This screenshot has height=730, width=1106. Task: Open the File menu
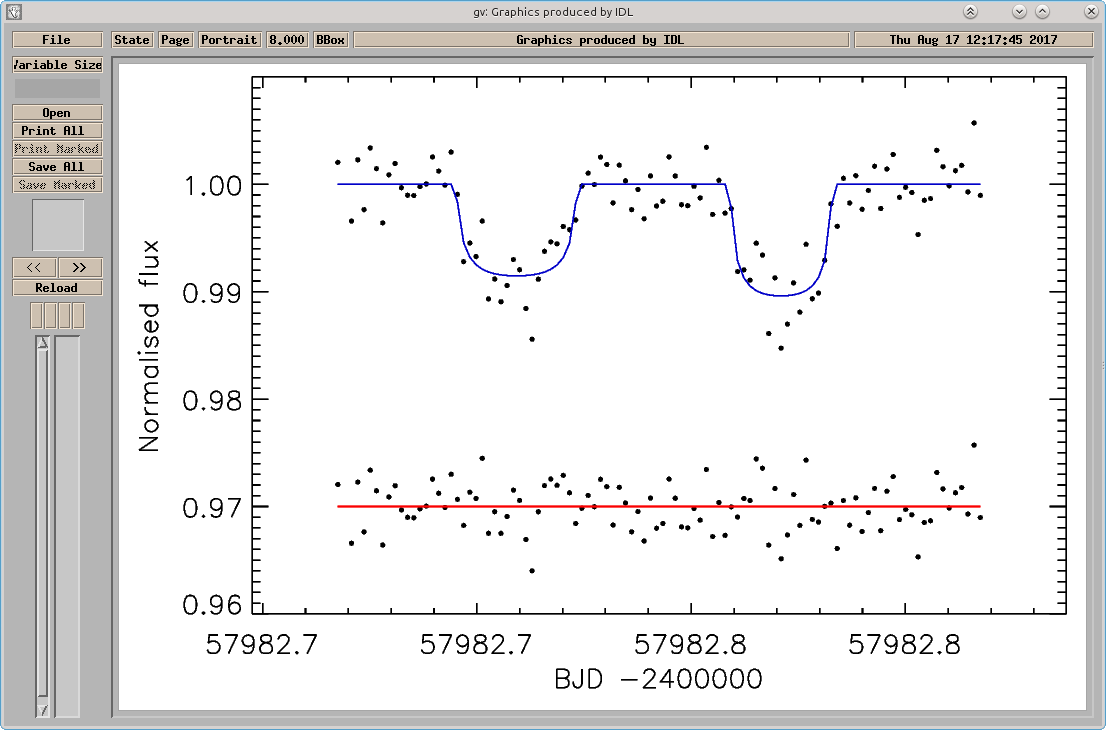click(56, 39)
